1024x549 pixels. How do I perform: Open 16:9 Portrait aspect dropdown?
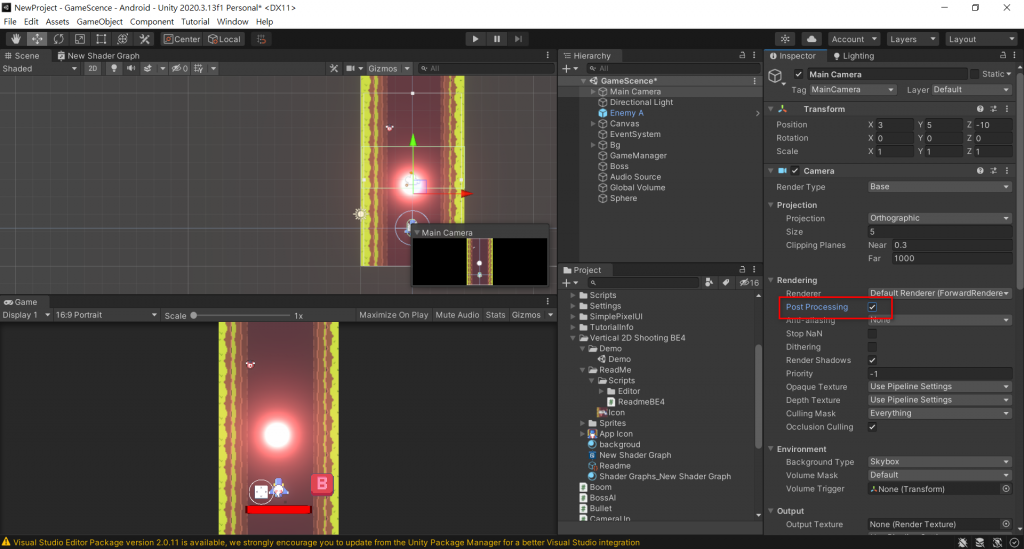[106, 315]
